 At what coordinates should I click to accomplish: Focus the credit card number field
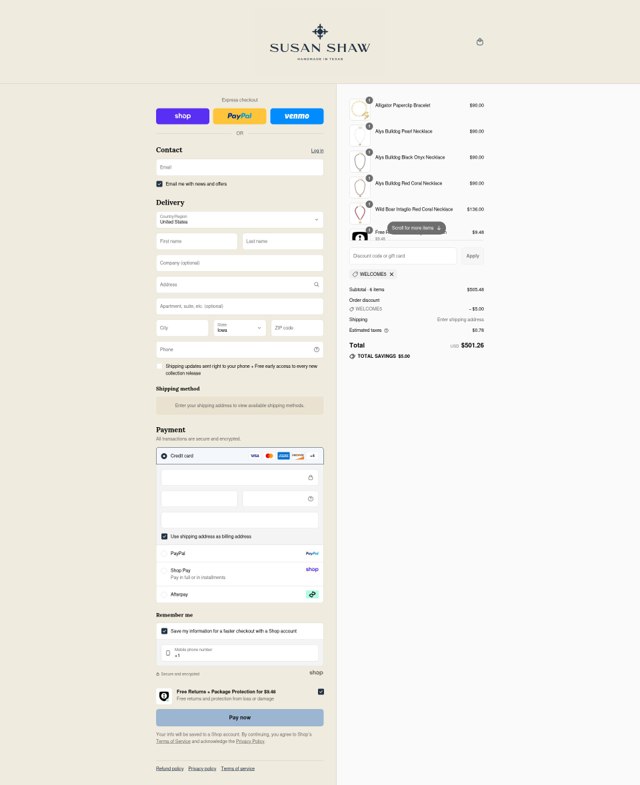click(x=240, y=478)
